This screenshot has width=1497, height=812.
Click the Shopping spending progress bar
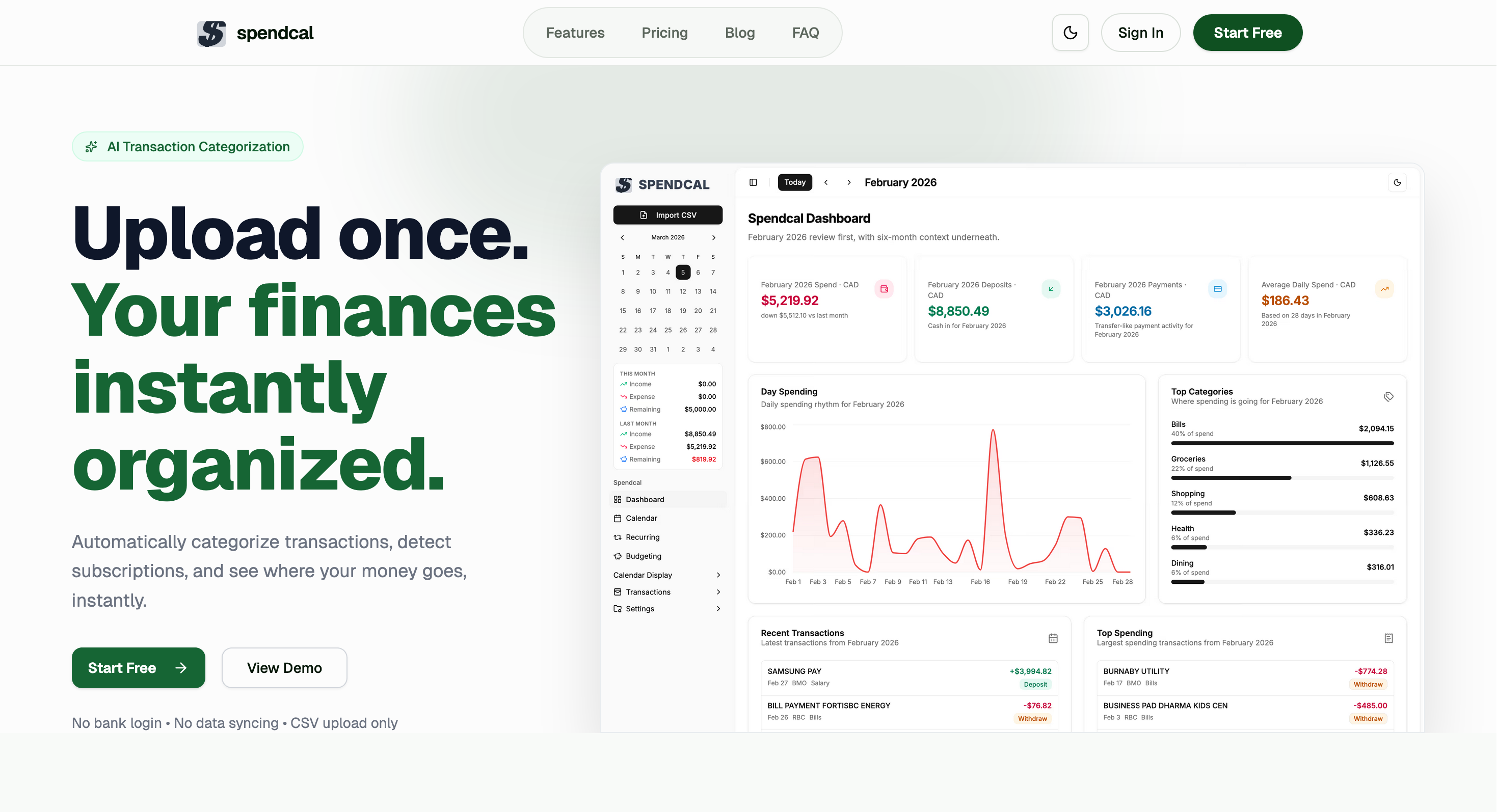pyautogui.click(x=1282, y=513)
